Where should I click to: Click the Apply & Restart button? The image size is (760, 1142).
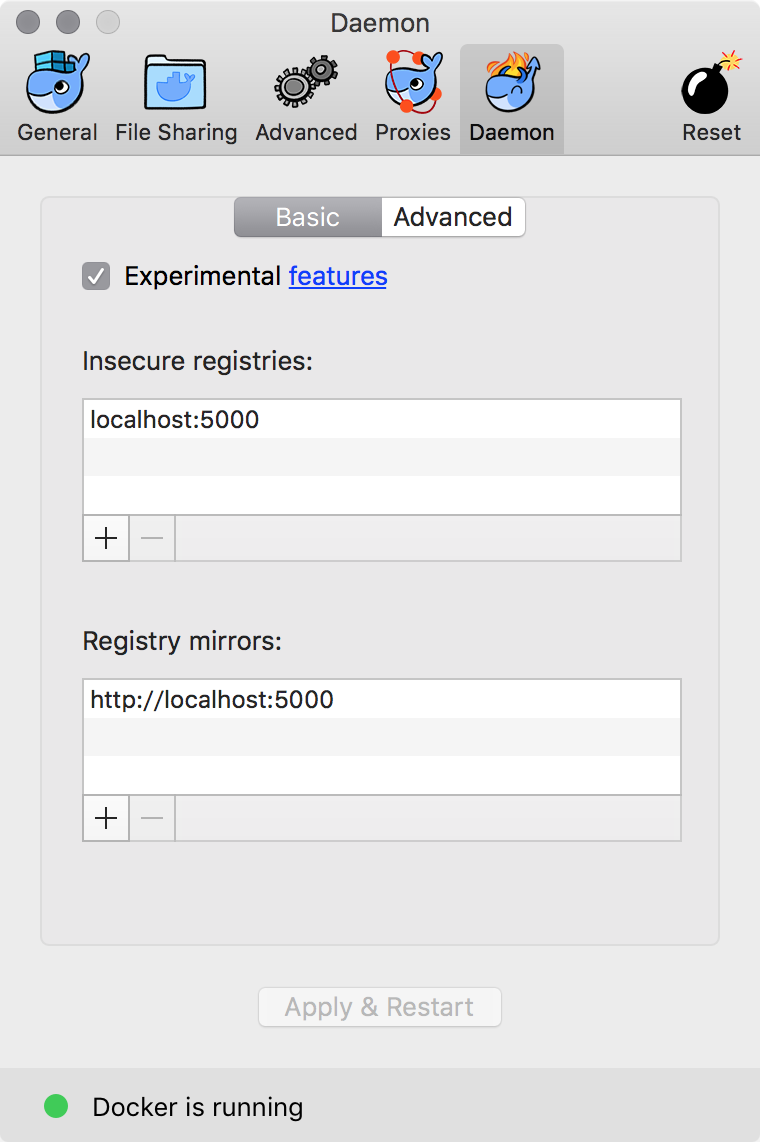coord(380,1007)
